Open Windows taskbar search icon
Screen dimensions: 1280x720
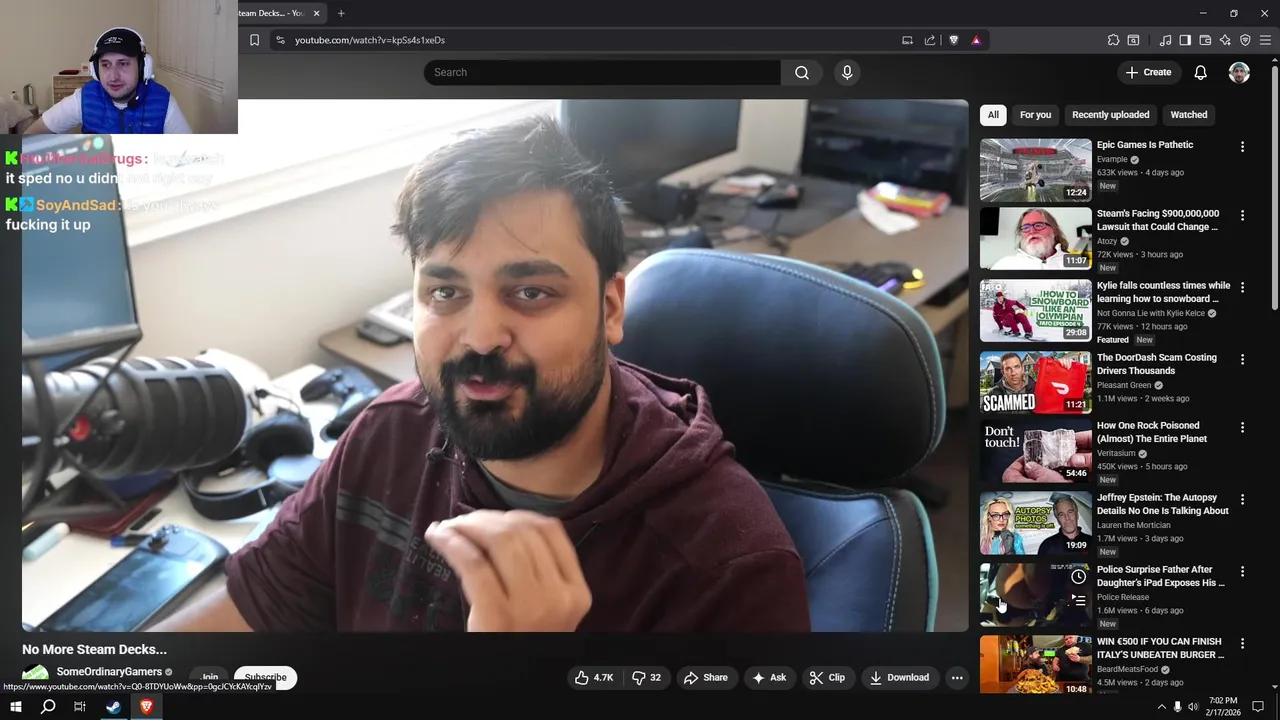pos(48,707)
